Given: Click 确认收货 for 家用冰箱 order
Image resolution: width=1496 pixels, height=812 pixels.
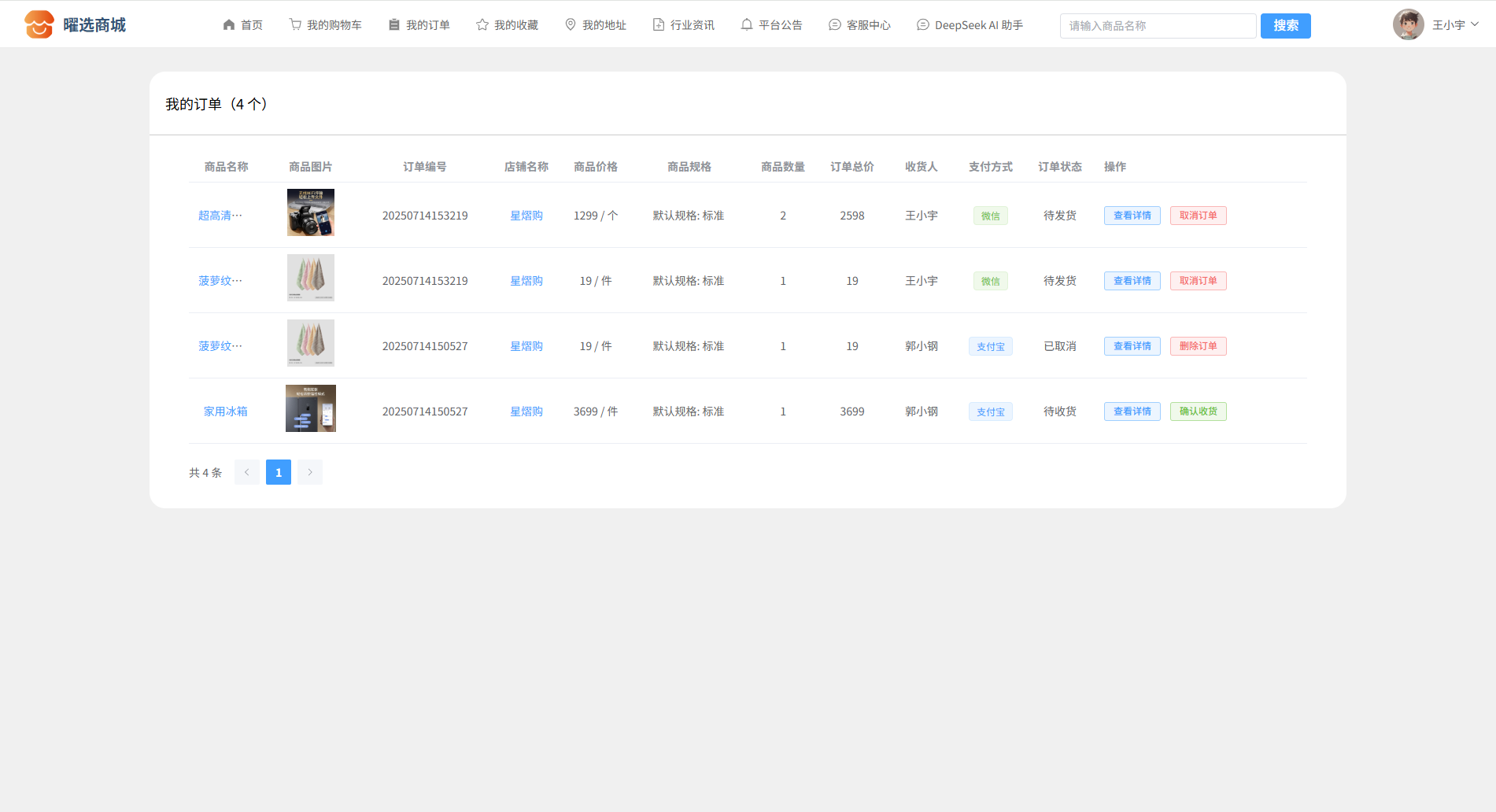Looking at the screenshot, I should coord(1198,412).
